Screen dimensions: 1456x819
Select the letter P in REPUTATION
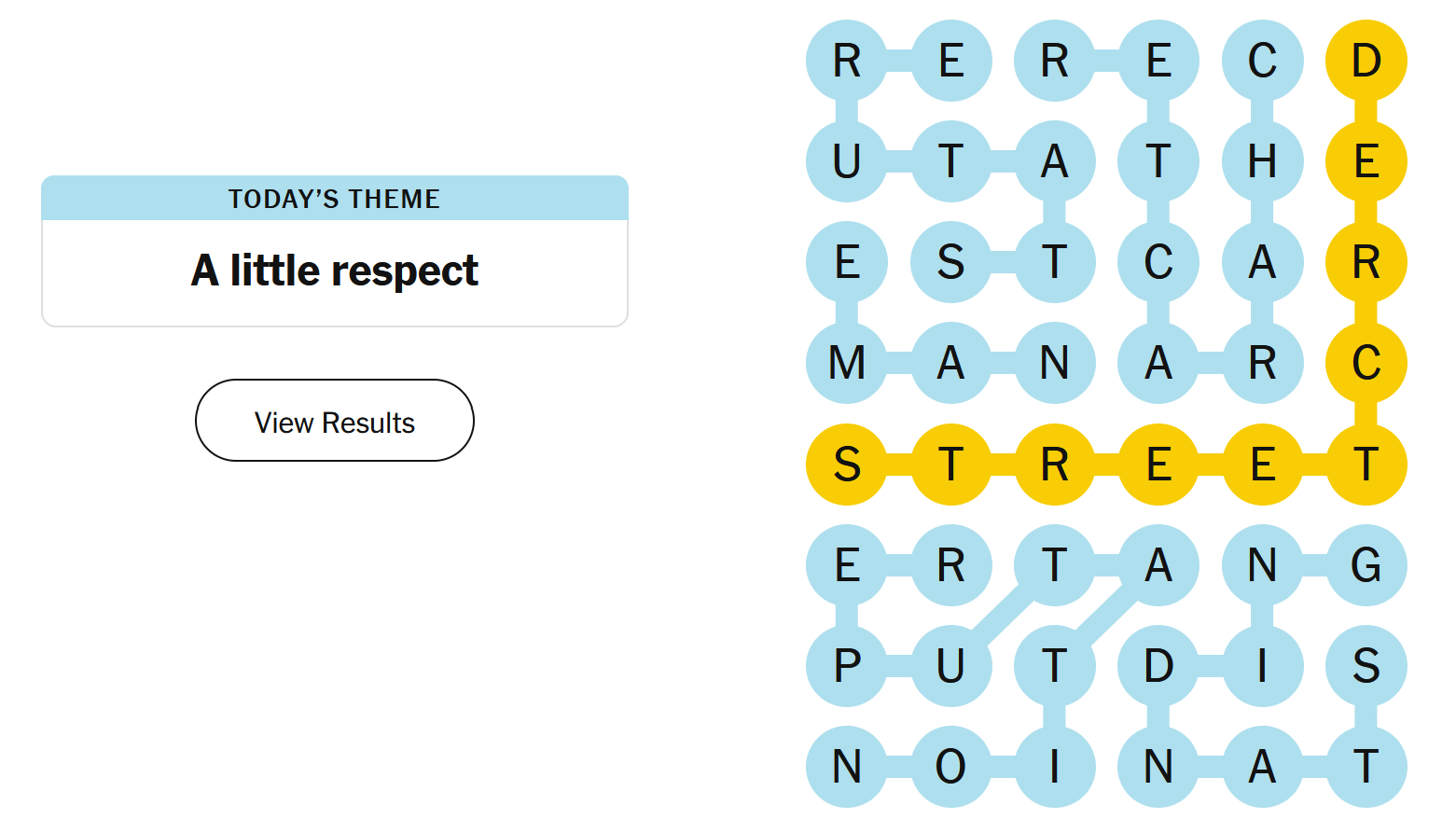(847, 666)
